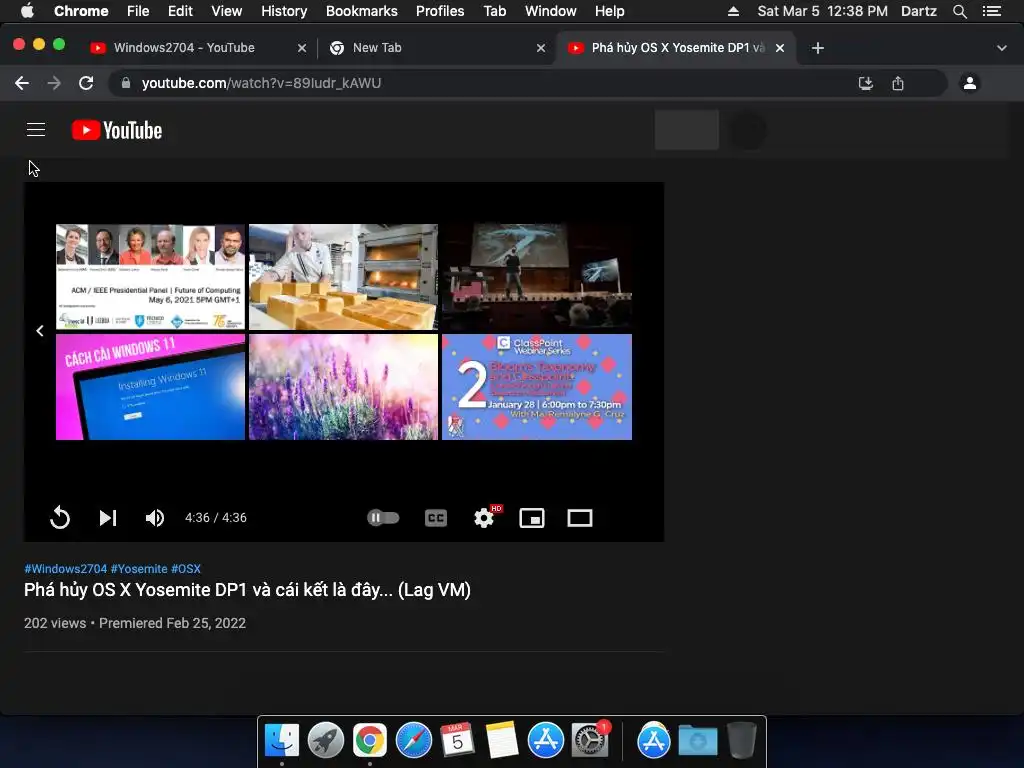Click Sat Mar 5 12:38 PM clock
This screenshot has height=768, width=1024.
tap(822, 11)
